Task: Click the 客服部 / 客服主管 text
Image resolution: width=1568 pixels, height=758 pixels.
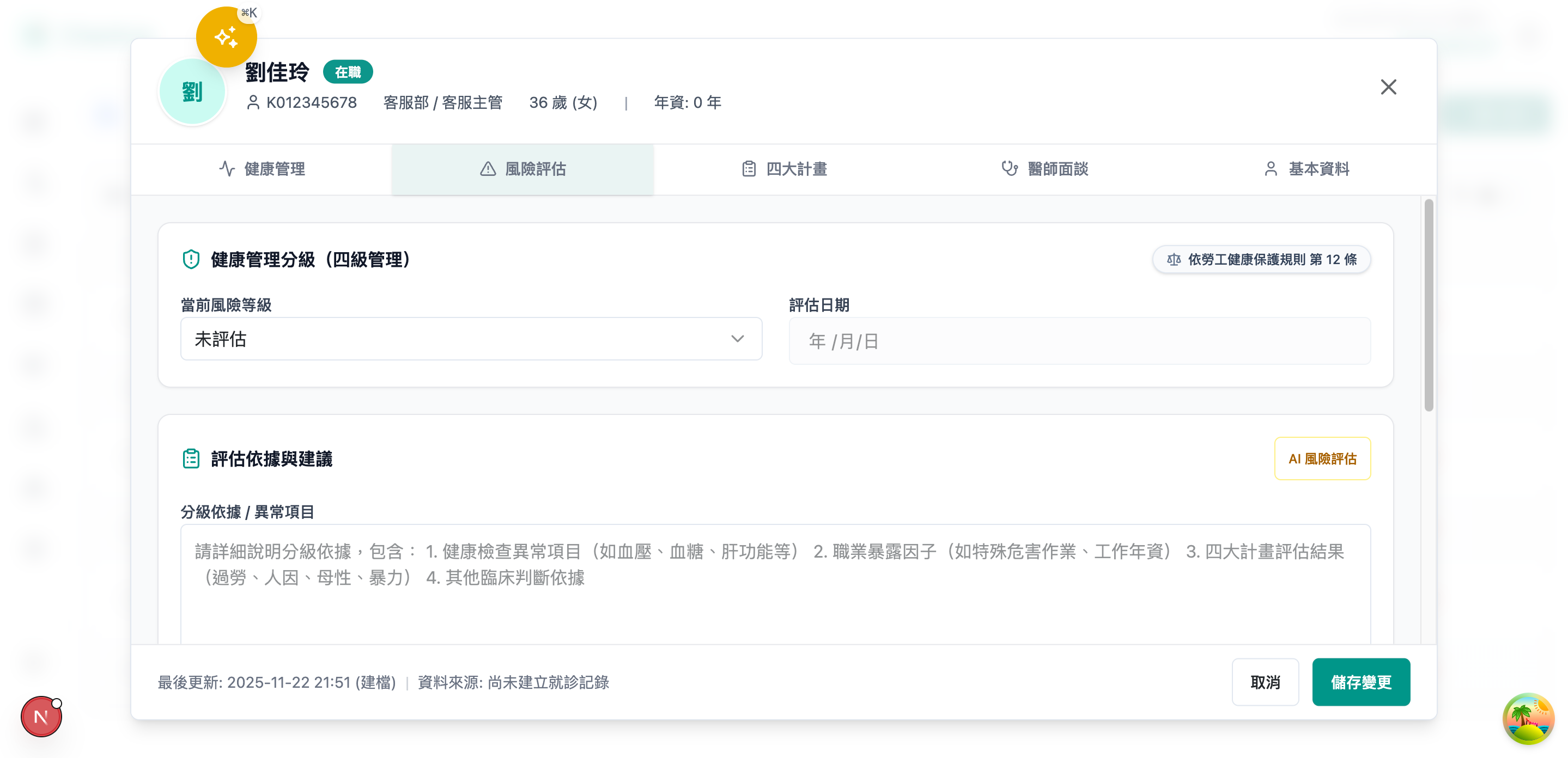Action: click(443, 102)
